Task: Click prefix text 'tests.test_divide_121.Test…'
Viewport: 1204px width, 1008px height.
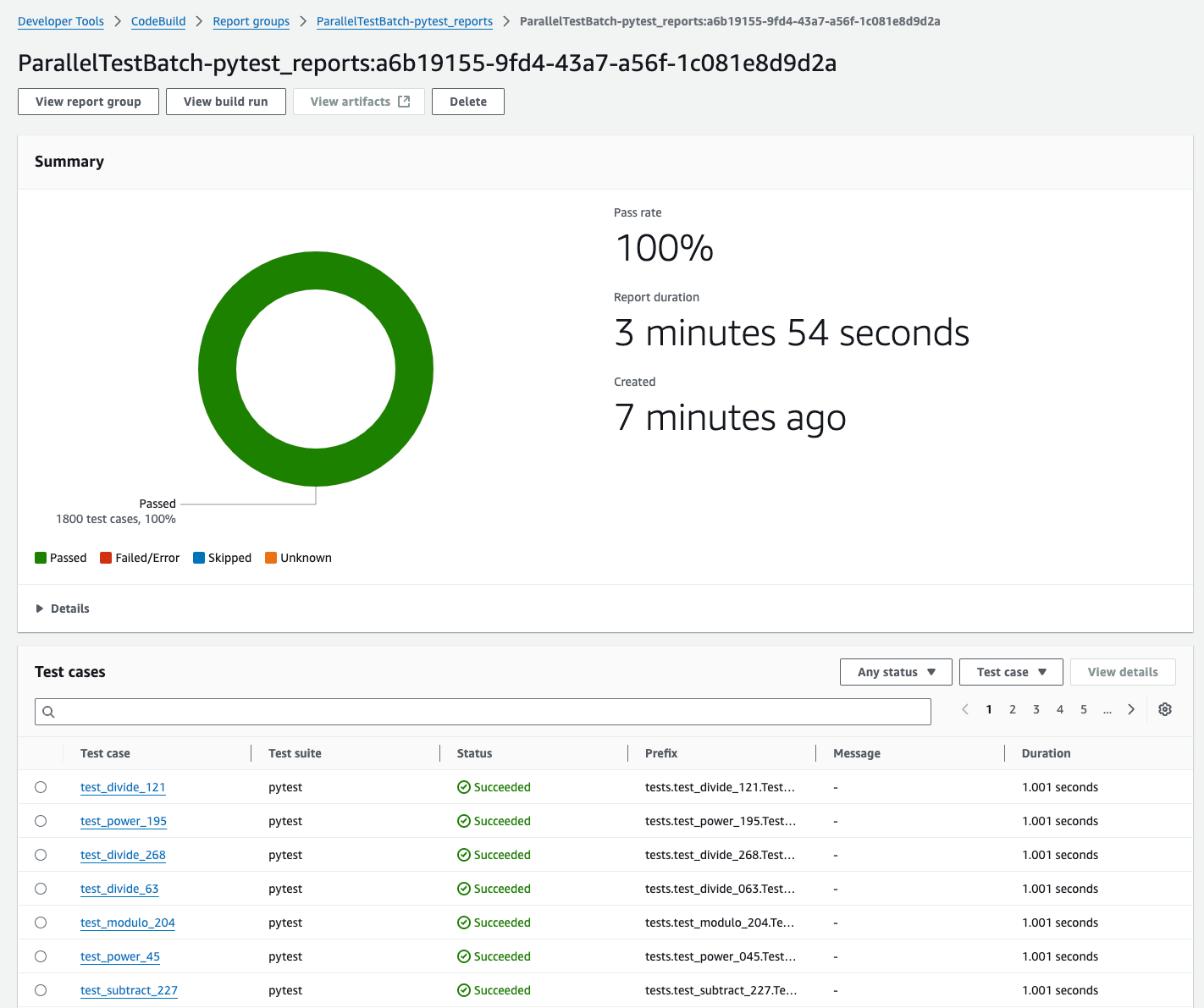Action: 721,787
